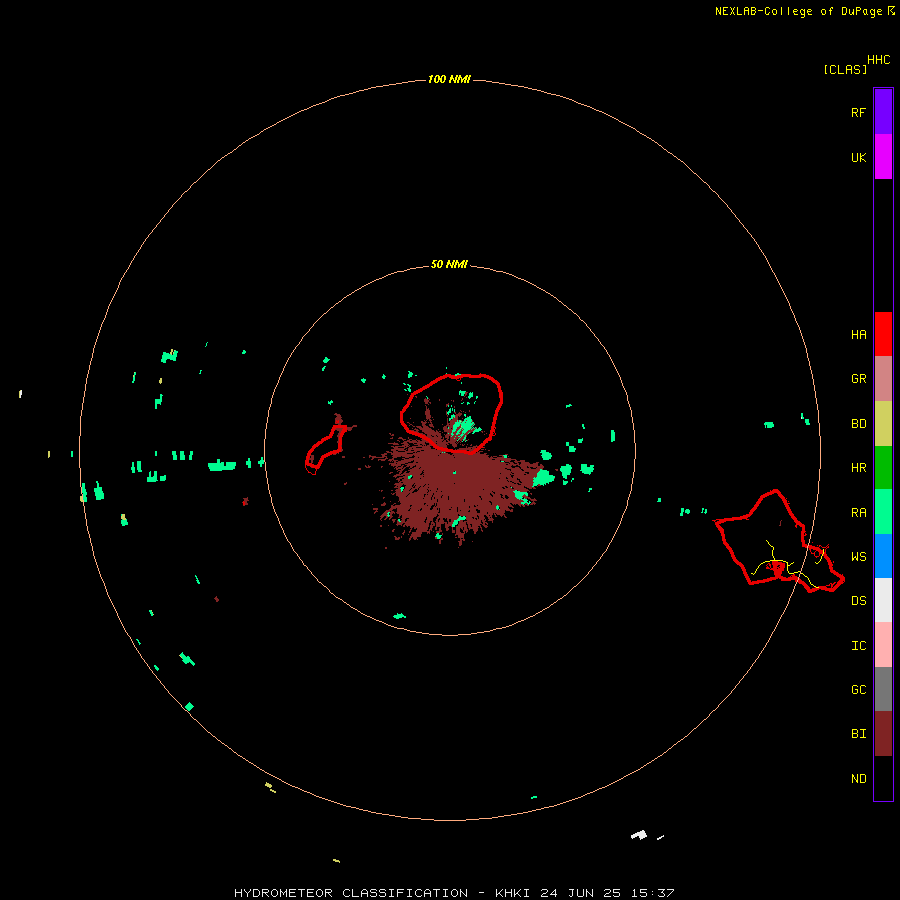The width and height of the screenshot is (900, 900).
Task: Click the HA legend label
Action: (x=858, y=335)
